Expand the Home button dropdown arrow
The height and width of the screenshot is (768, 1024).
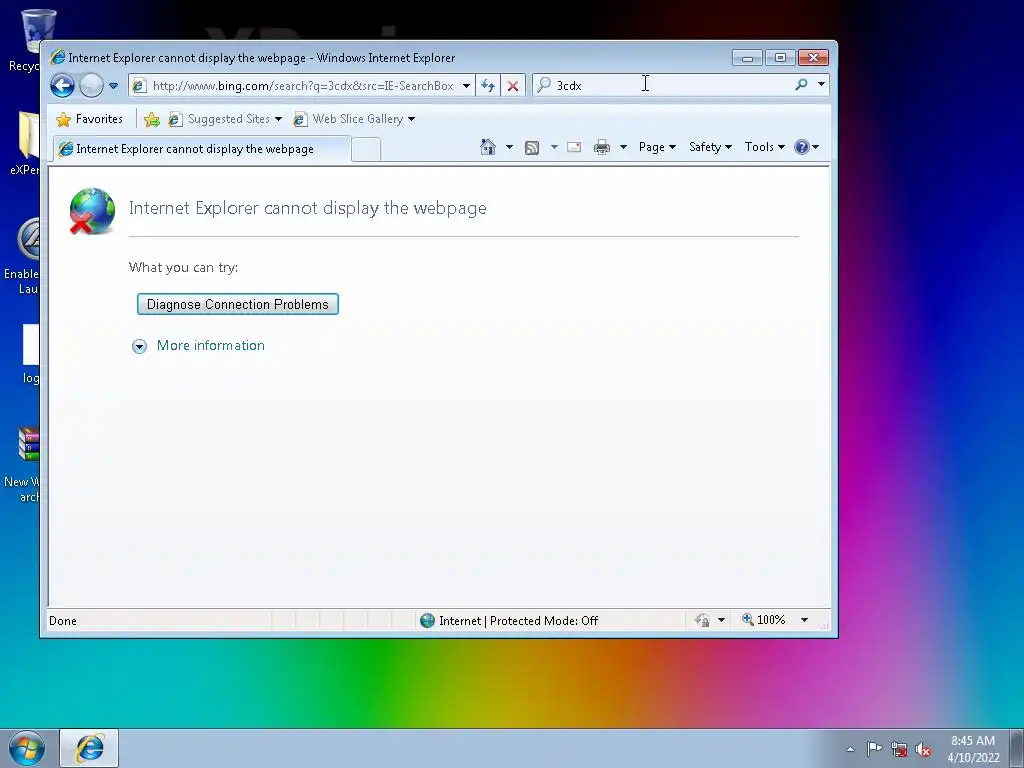[x=509, y=147]
